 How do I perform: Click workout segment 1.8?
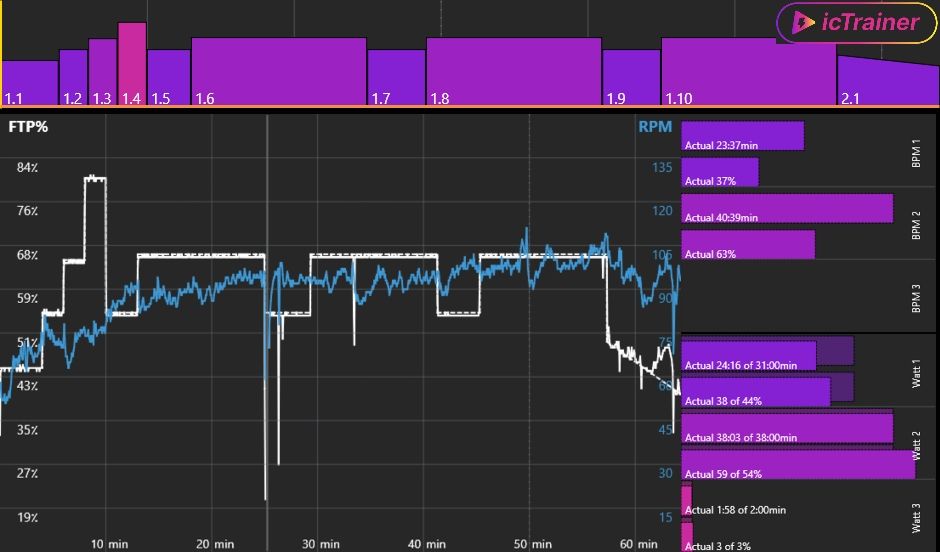513,71
